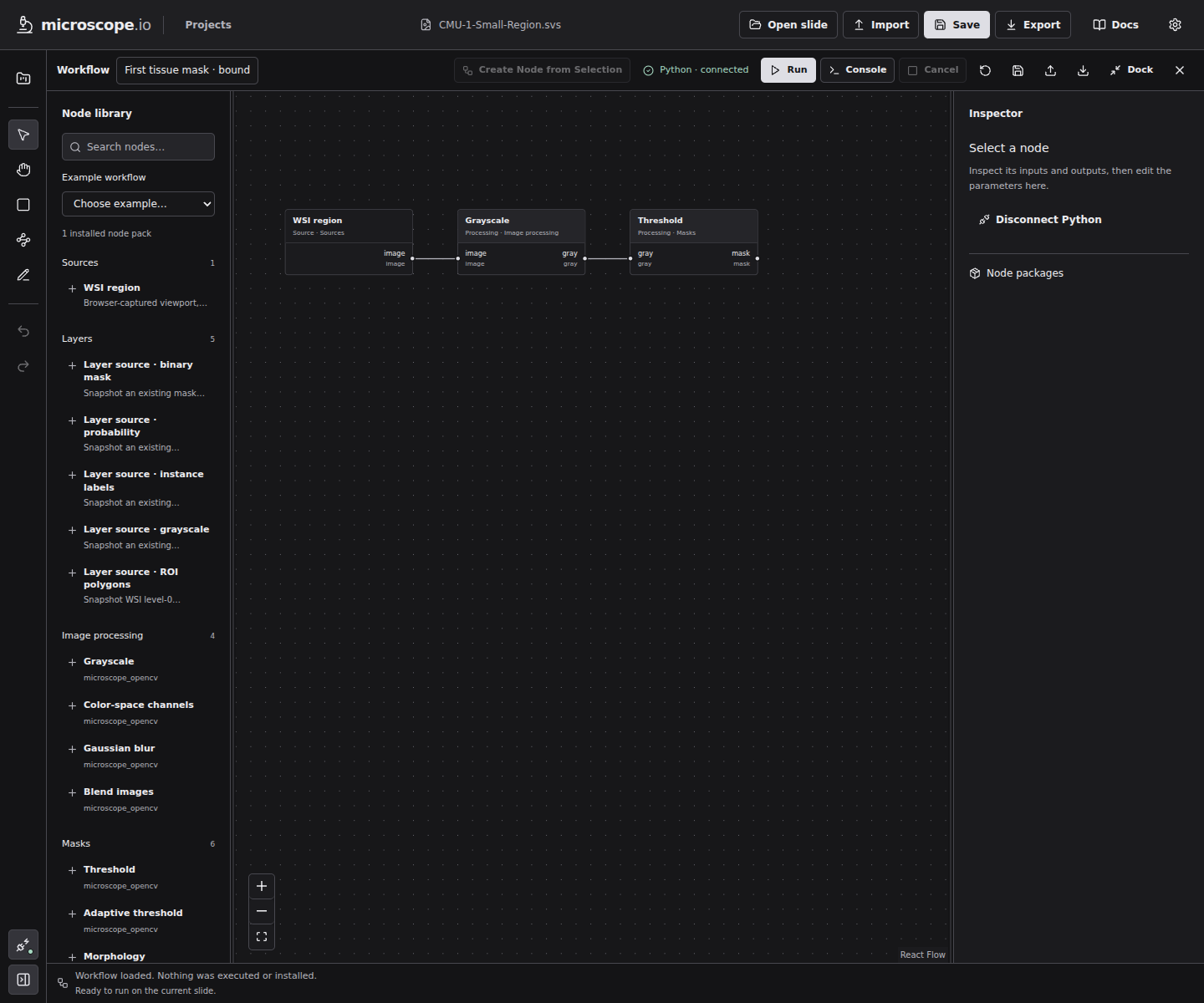Click the Save button

click(957, 25)
